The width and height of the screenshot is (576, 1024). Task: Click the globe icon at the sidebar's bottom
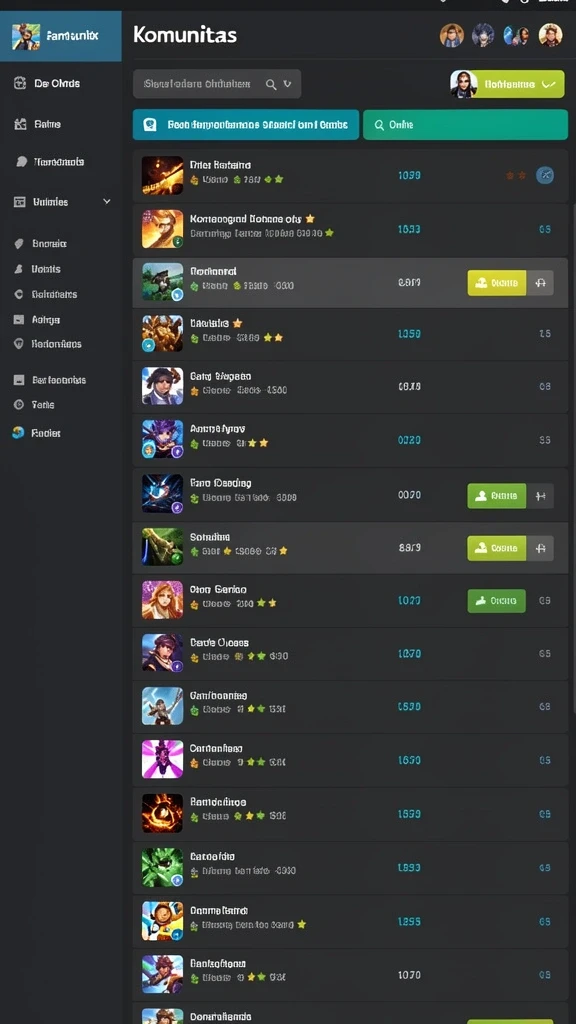[18, 432]
